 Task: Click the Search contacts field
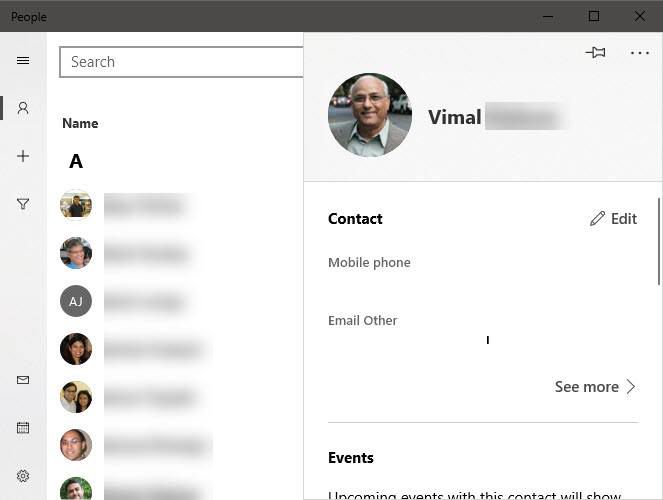click(181, 62)
